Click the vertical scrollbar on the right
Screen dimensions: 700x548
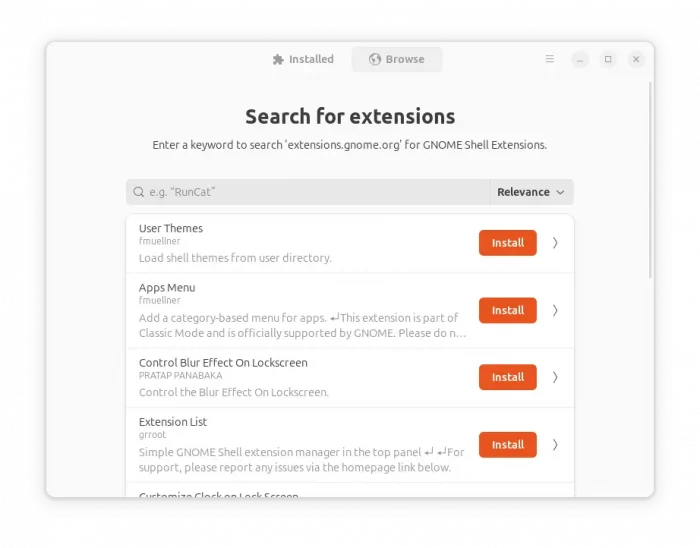click(x=651, y=180)
